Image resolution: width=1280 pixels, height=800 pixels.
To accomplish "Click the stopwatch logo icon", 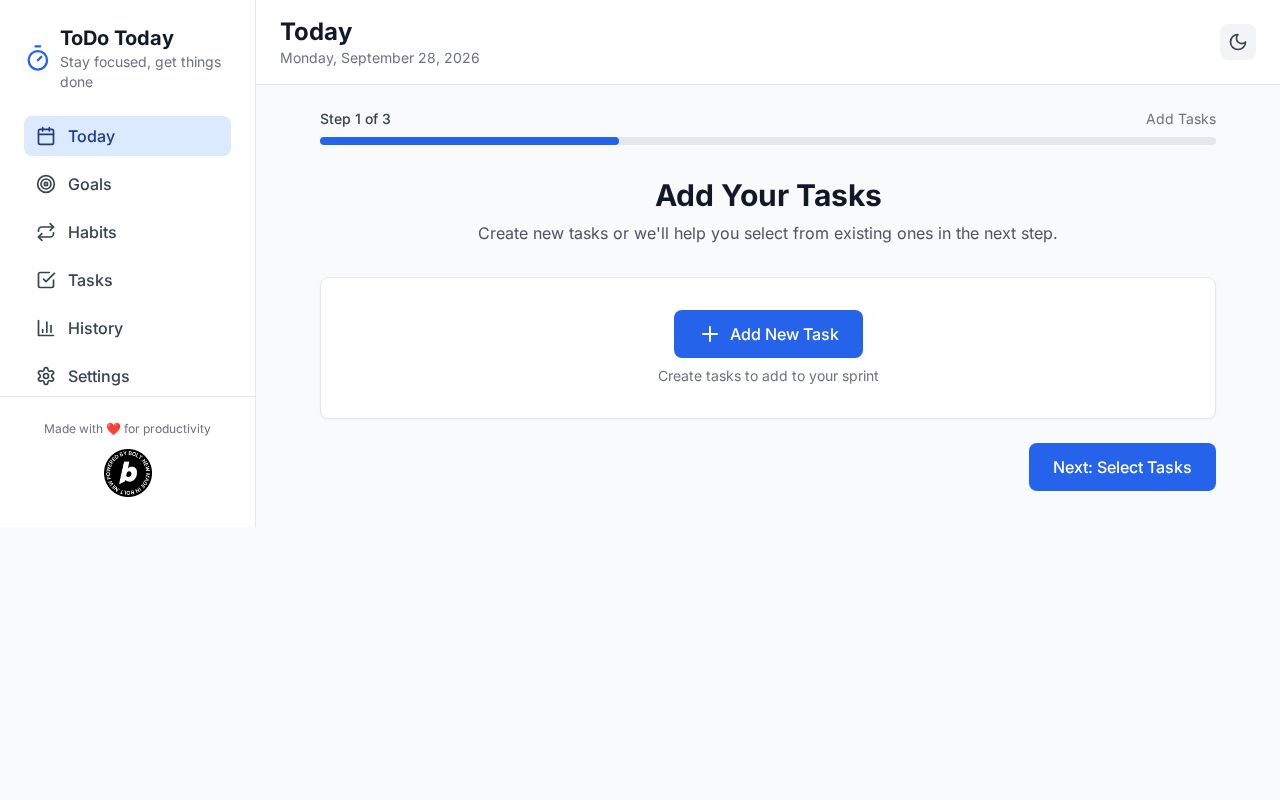I will [x=38, y=59].
